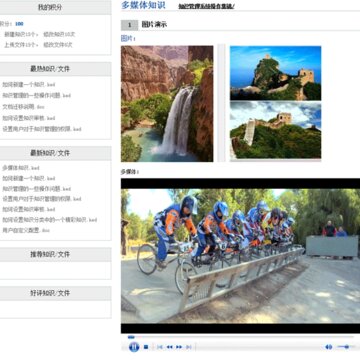Pause the video with the round pause button
The image size is (360, 360).
[134, 347]
